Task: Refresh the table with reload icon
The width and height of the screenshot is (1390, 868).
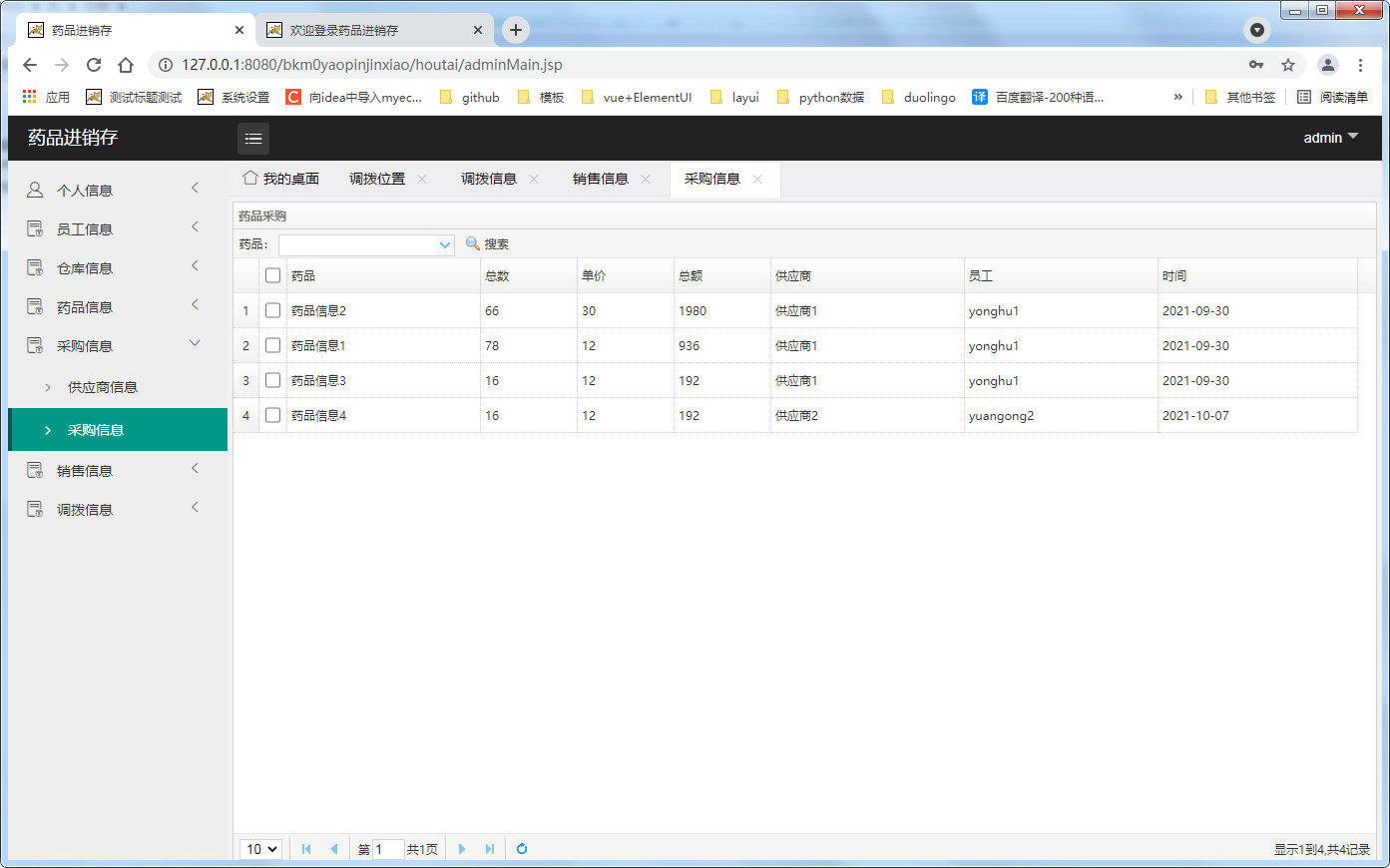Action: tap(522, 849)
